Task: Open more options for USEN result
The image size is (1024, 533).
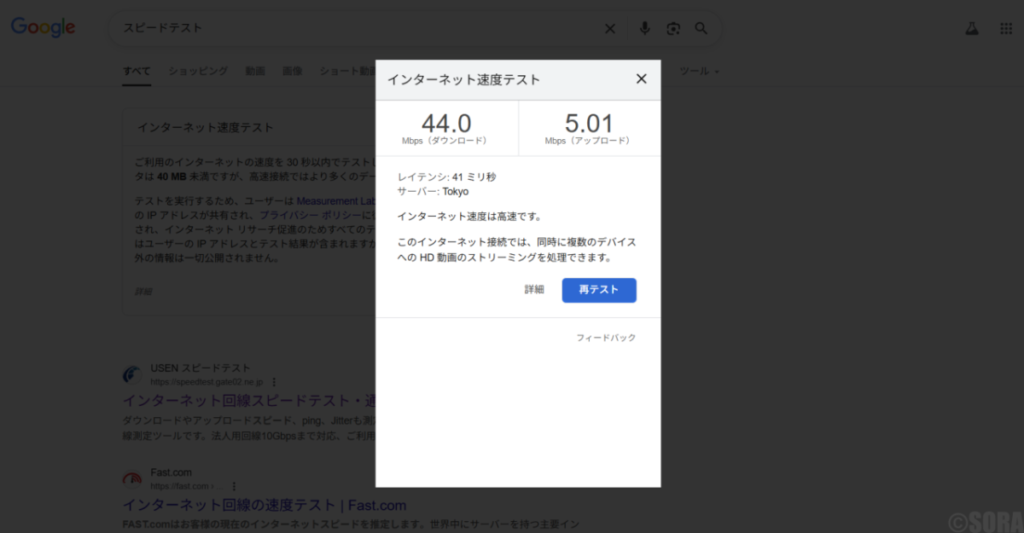Action: click(274, 382)
